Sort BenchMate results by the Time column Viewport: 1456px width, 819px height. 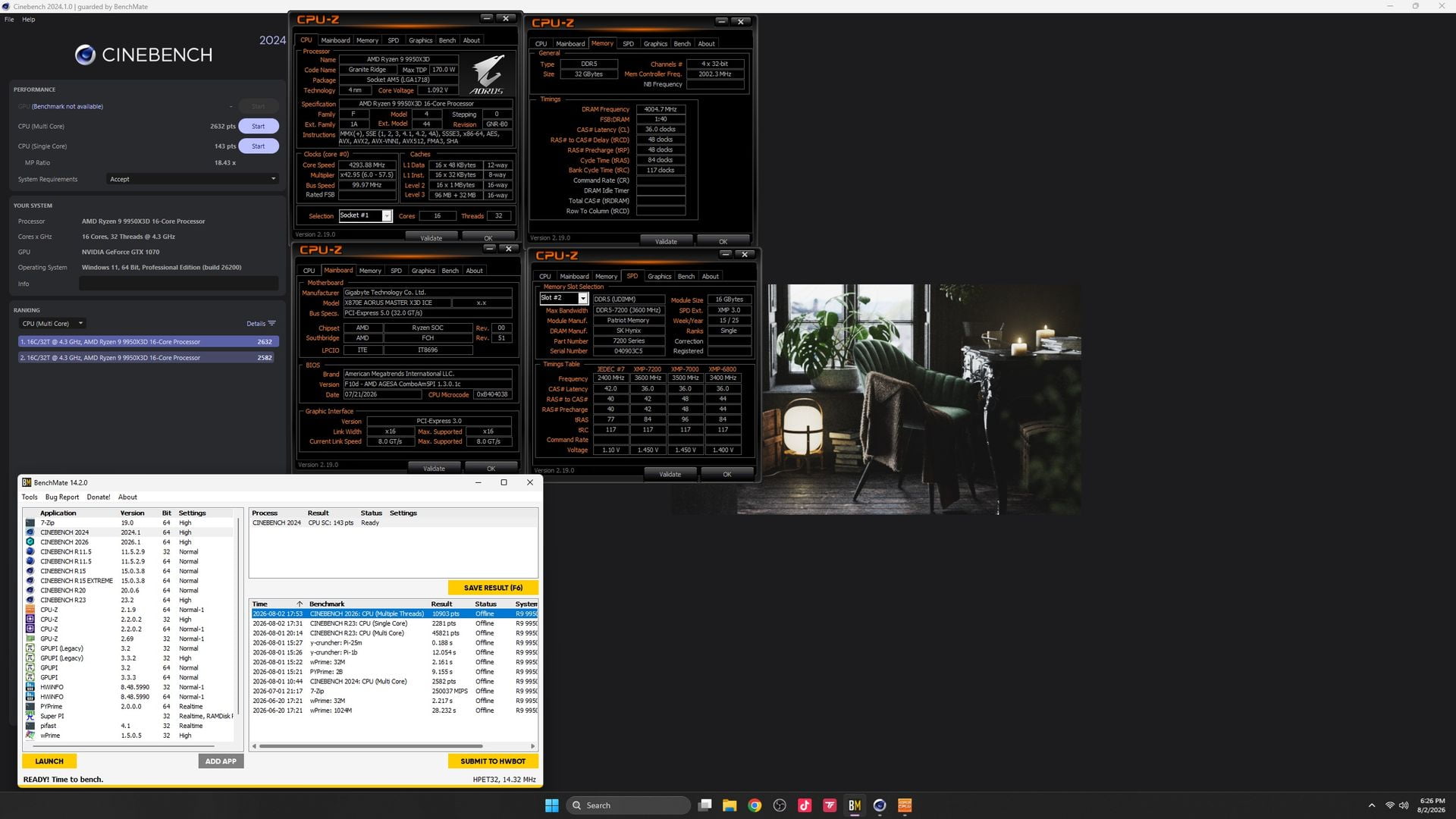pos(278,604)
